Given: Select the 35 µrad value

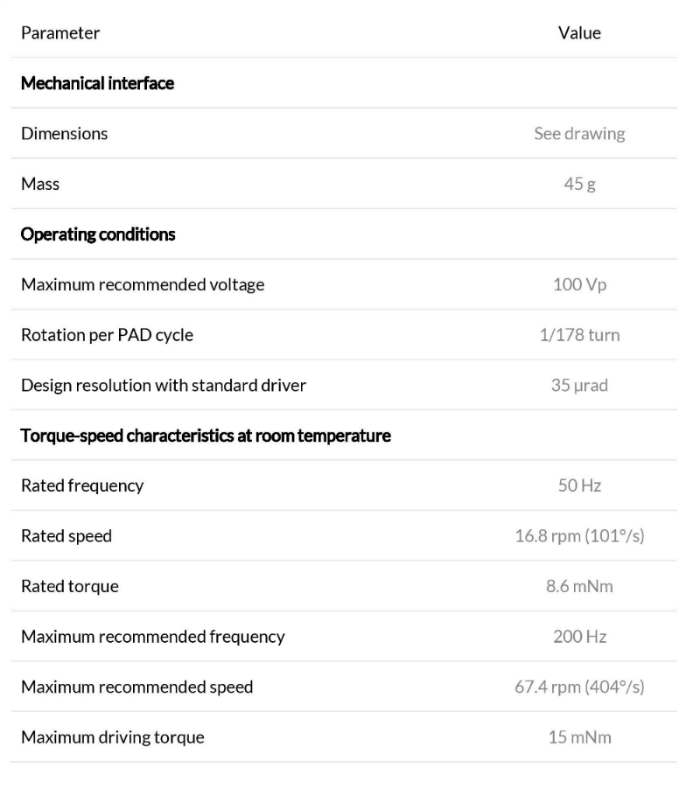Looking at the screenshot, I should (x=579, y=385).
